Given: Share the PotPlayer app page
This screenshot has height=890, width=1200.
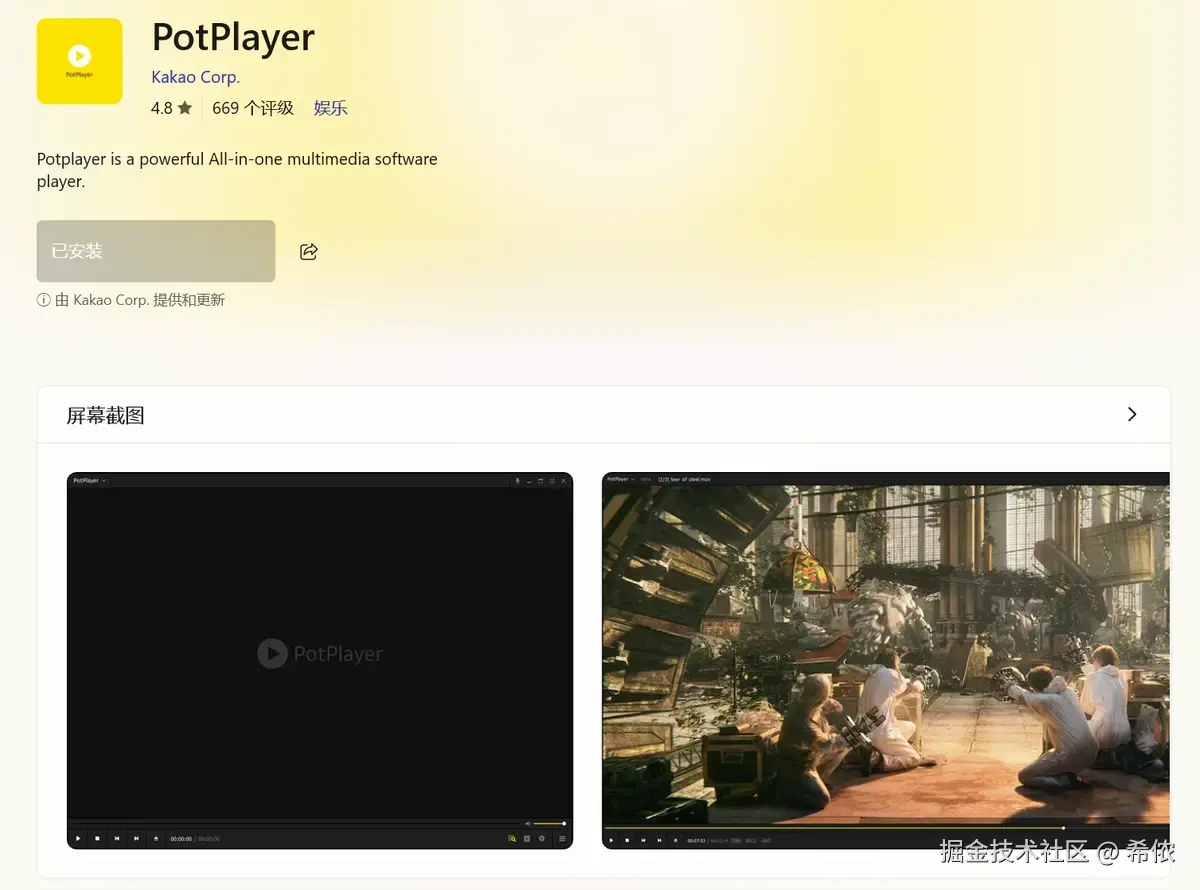Looking at the screenshot, I should [x=309, y=251].
